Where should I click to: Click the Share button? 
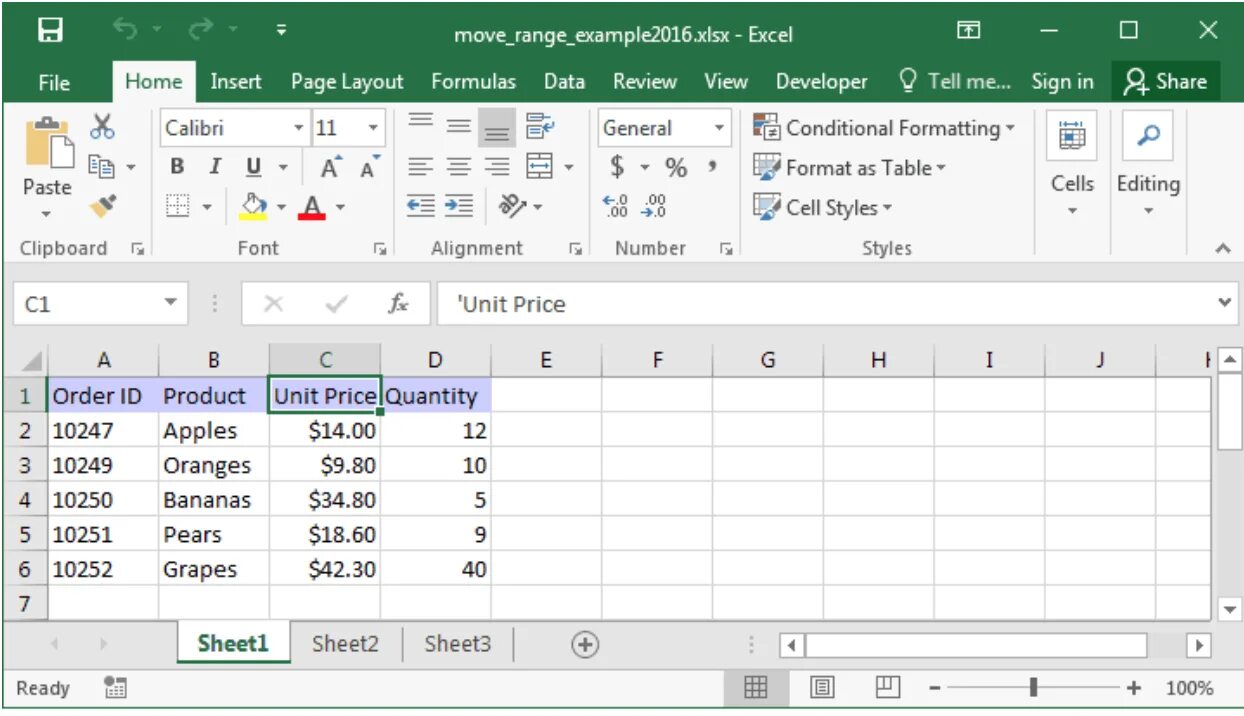1166,82
